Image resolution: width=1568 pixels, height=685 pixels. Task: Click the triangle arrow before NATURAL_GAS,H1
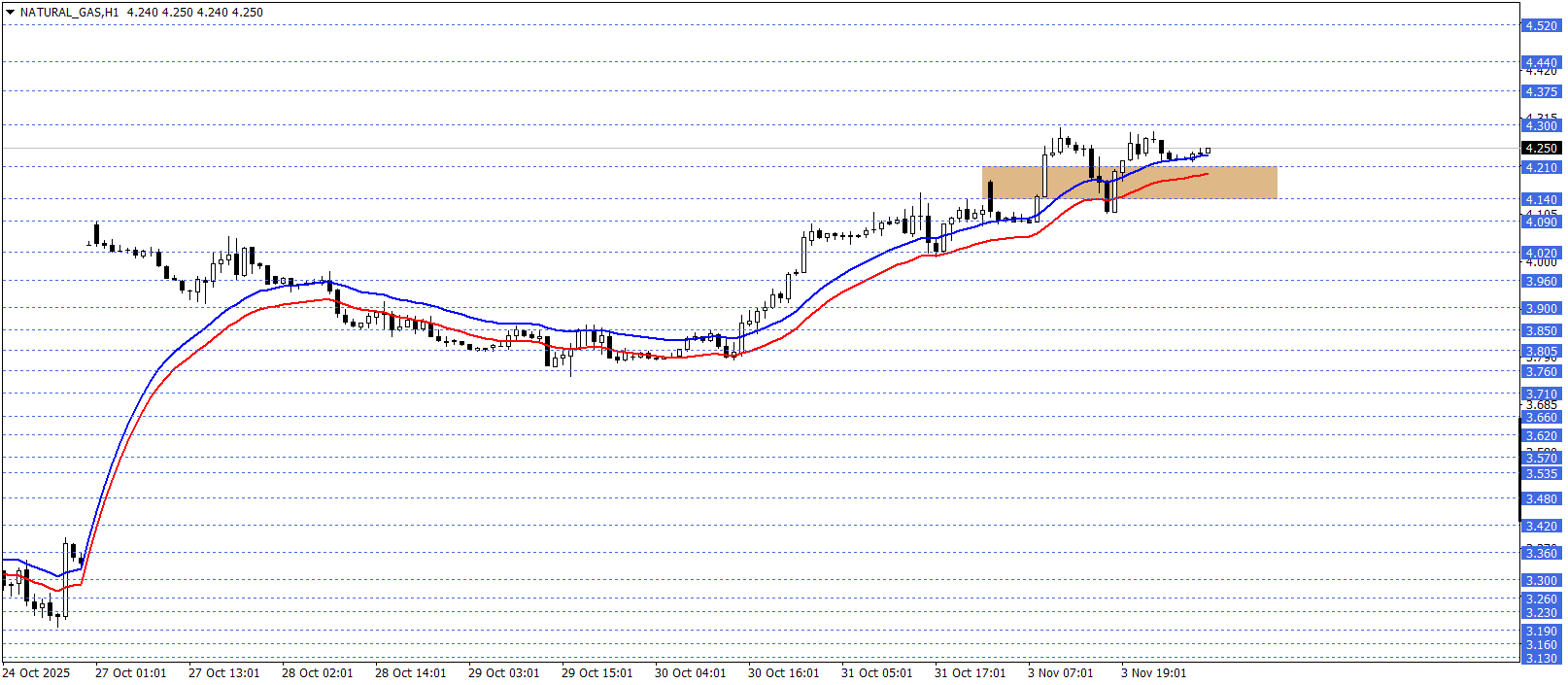pos(10,13)
